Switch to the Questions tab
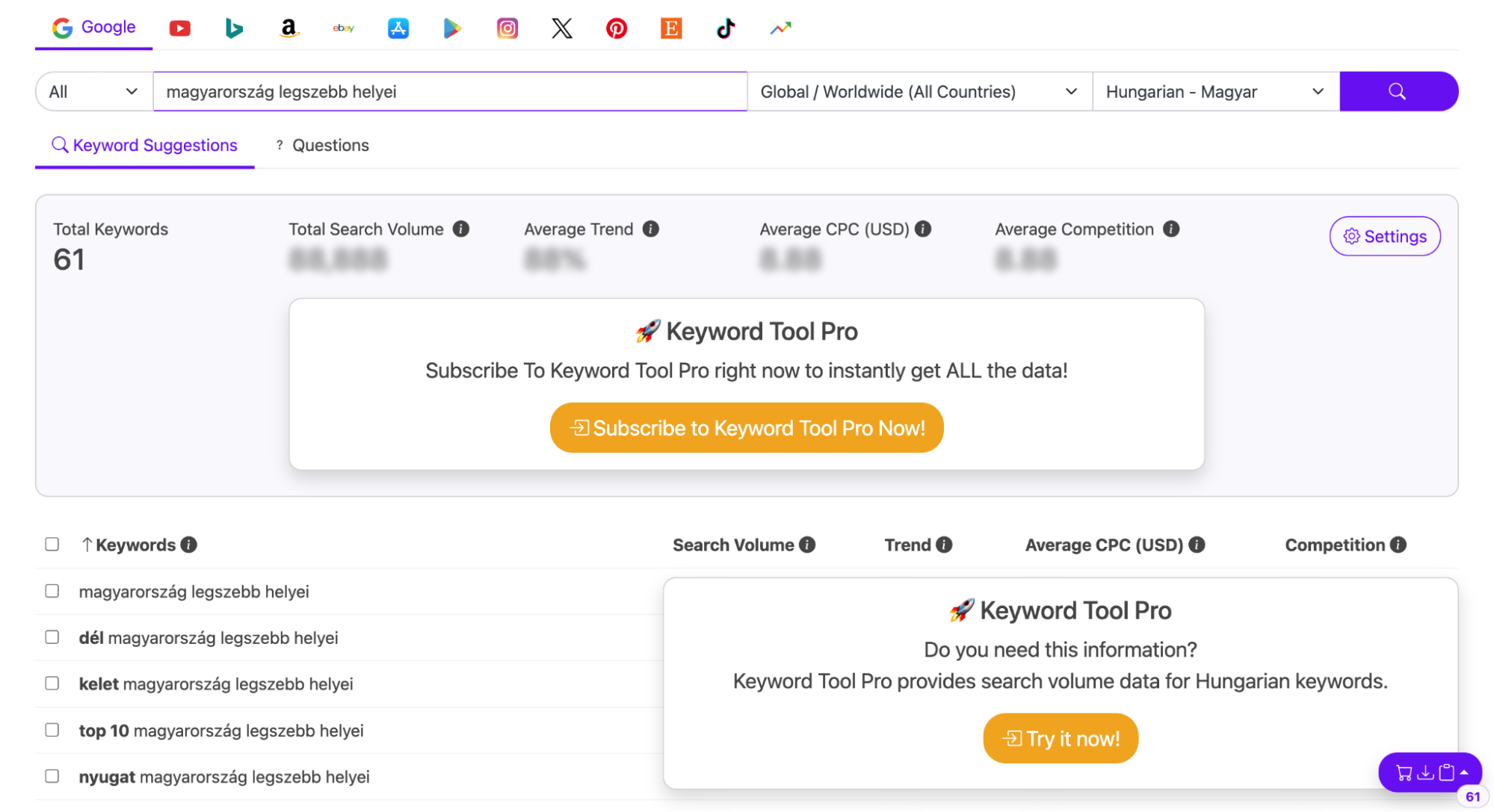This screenshot has height=812, width=1494. (322, 146)
